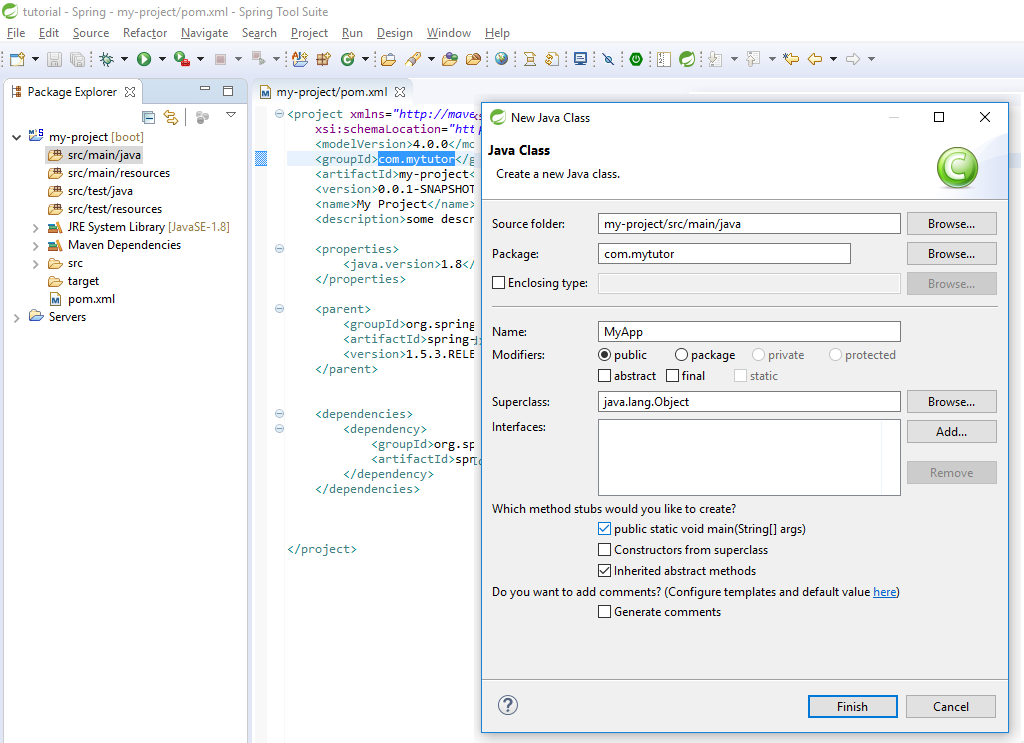The width and height of the screenshot is (1024, 743).
Task: Click the Debug bug icon
Action: 106,59
